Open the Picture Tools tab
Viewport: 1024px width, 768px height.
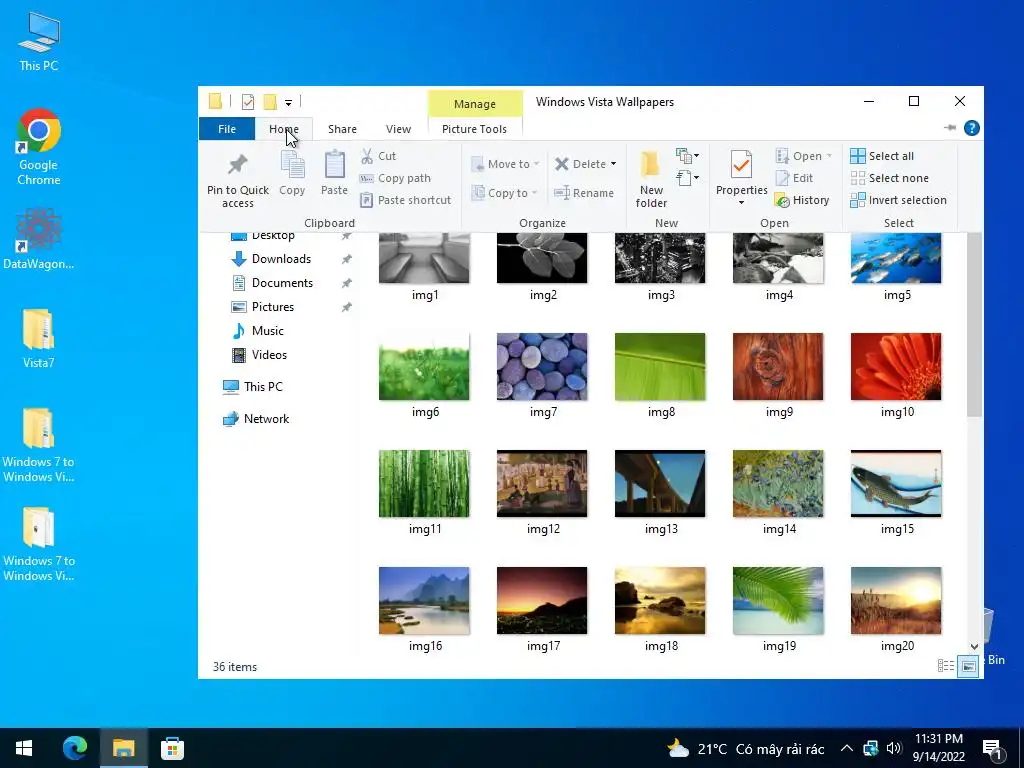[474, 129]
